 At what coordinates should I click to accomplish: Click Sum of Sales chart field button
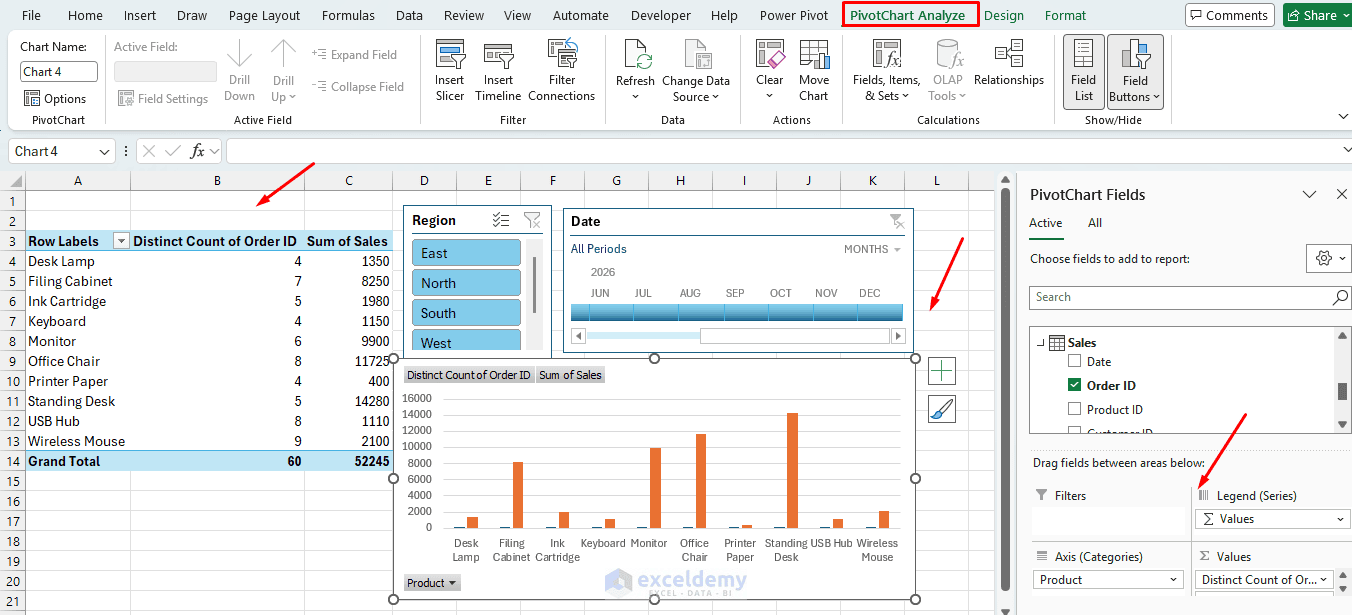[x=570, y=375]
